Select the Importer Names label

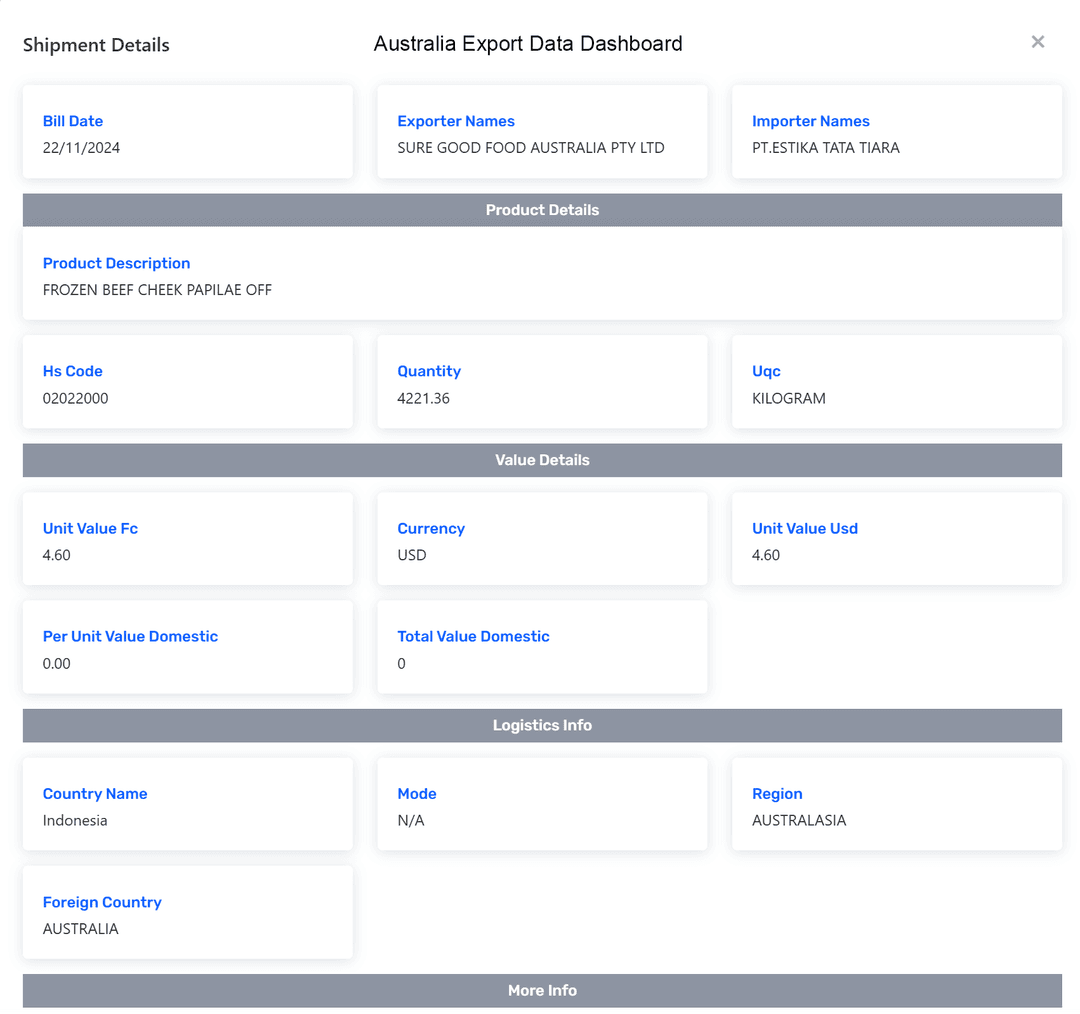click(810, 121)
